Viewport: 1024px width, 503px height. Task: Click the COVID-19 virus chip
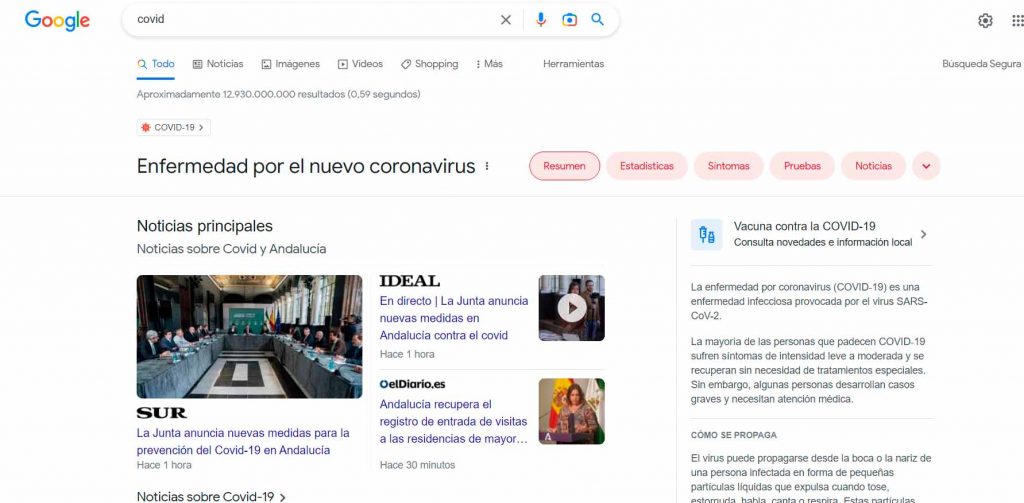click(x=173, y=127)
